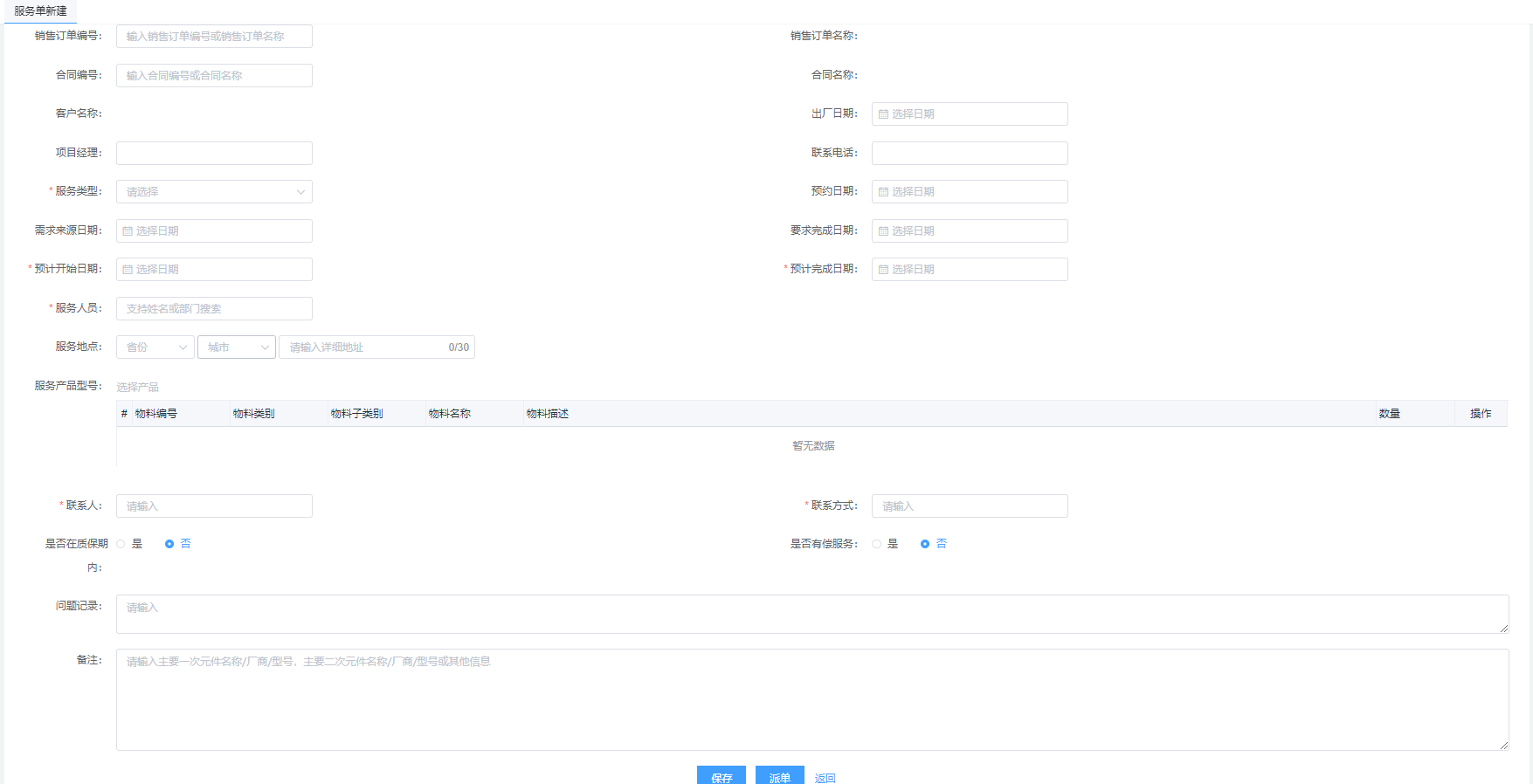
Task: Click calendar icon in 预计完成日期 field
Action: [x=883, y=270]
